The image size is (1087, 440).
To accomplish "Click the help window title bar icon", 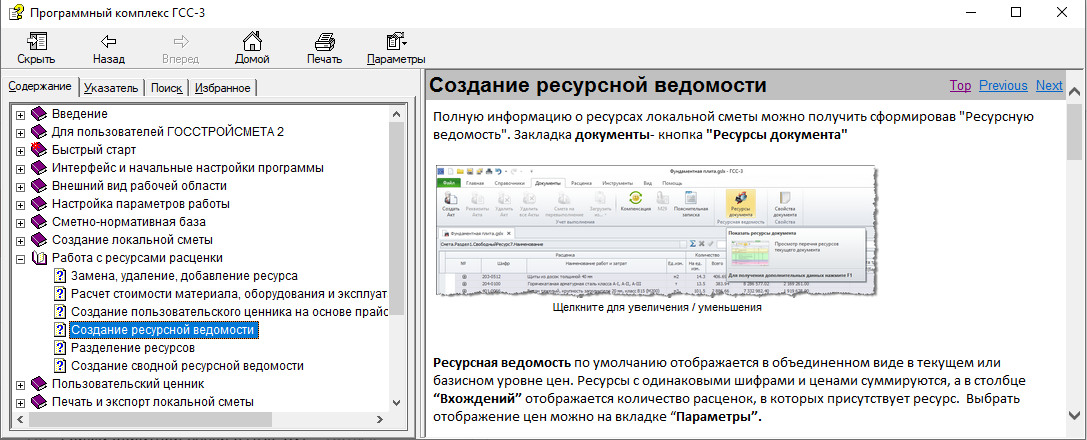I will coord(15,12).
